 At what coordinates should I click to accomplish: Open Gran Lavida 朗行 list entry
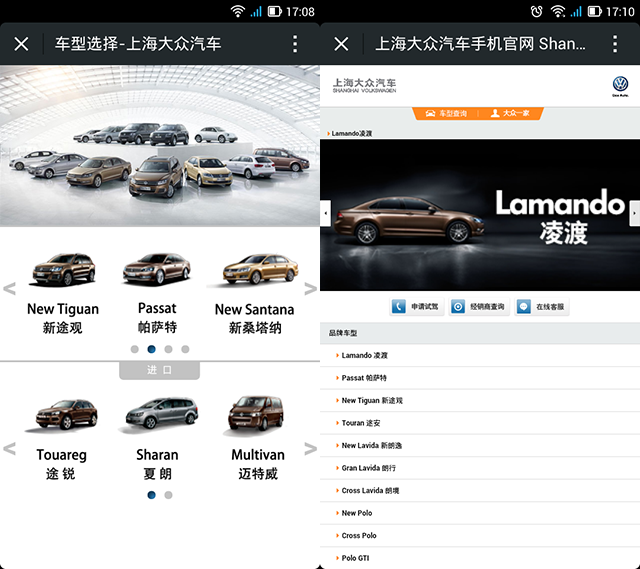(480, 468)
